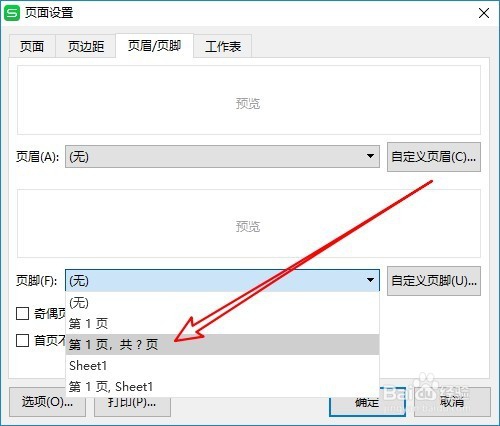This screenshot has width=500, height=426.
Task: Open the 页边距 tab
Action: [x=86, y=46]
